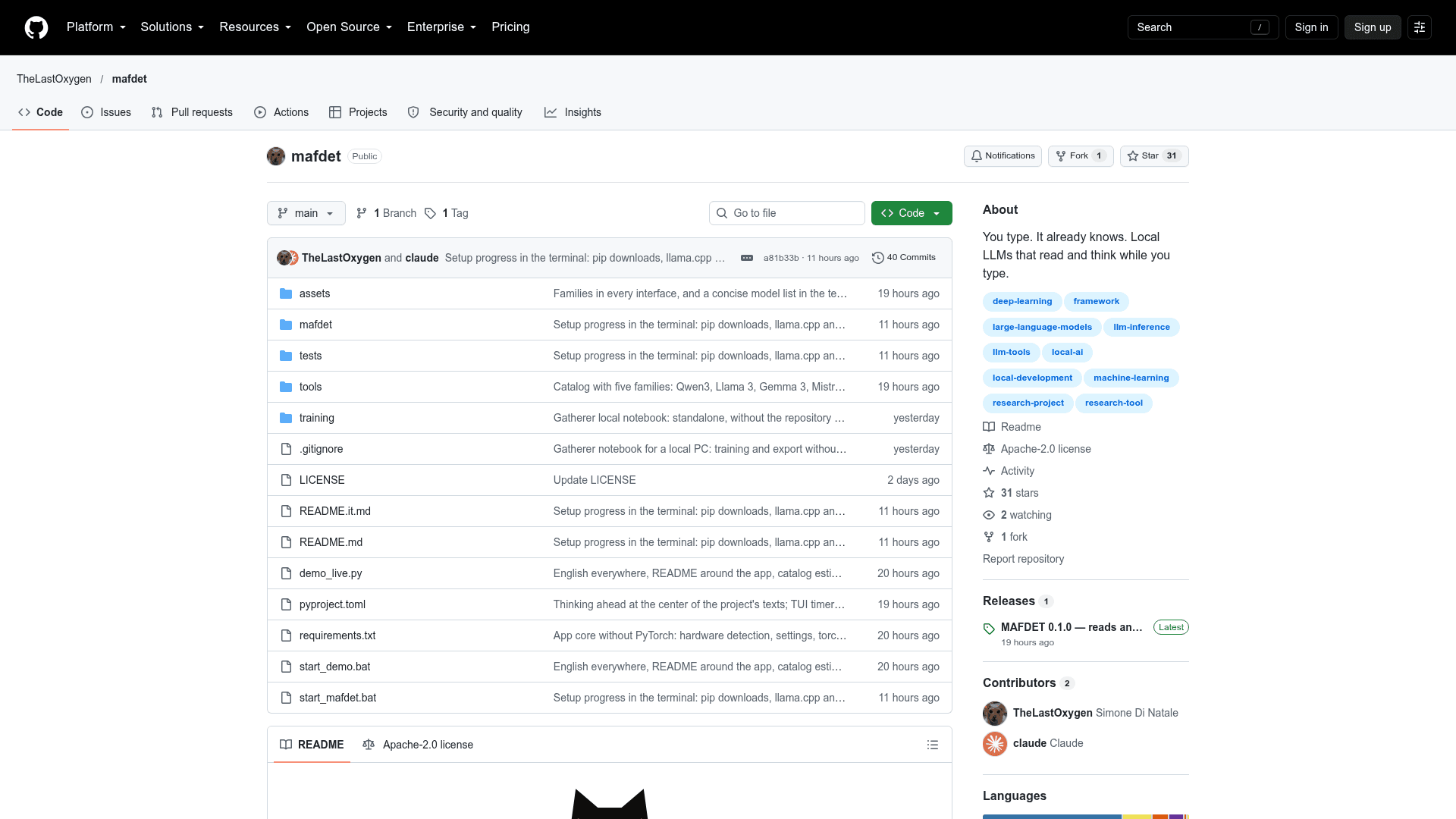Click the claude contributor avatar
The width and height of the screenshot is (1456, 819).
[995, 744]
